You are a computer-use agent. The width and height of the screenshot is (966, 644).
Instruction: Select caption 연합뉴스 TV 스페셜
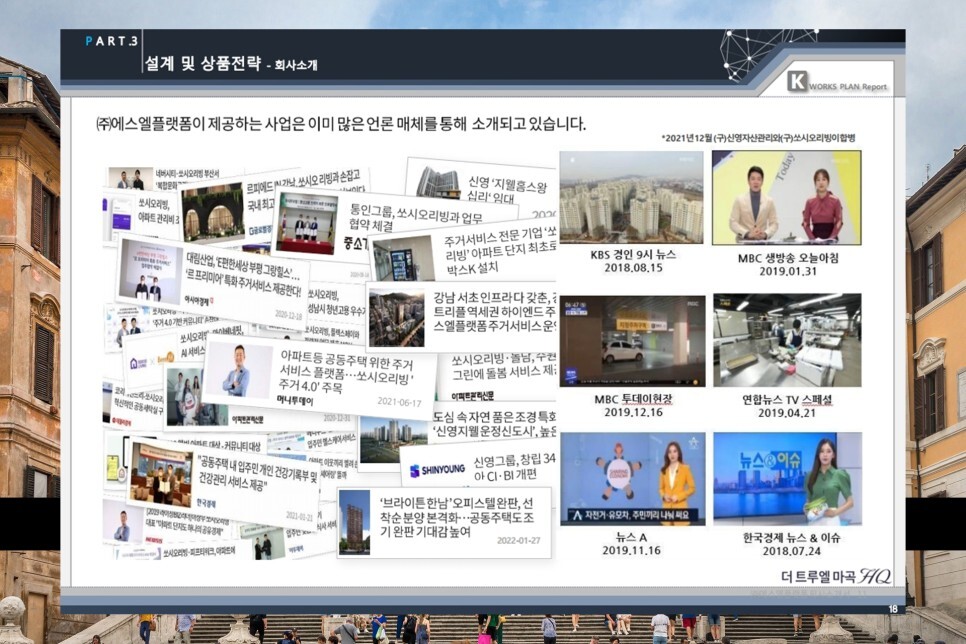click(x=787, y=399)
